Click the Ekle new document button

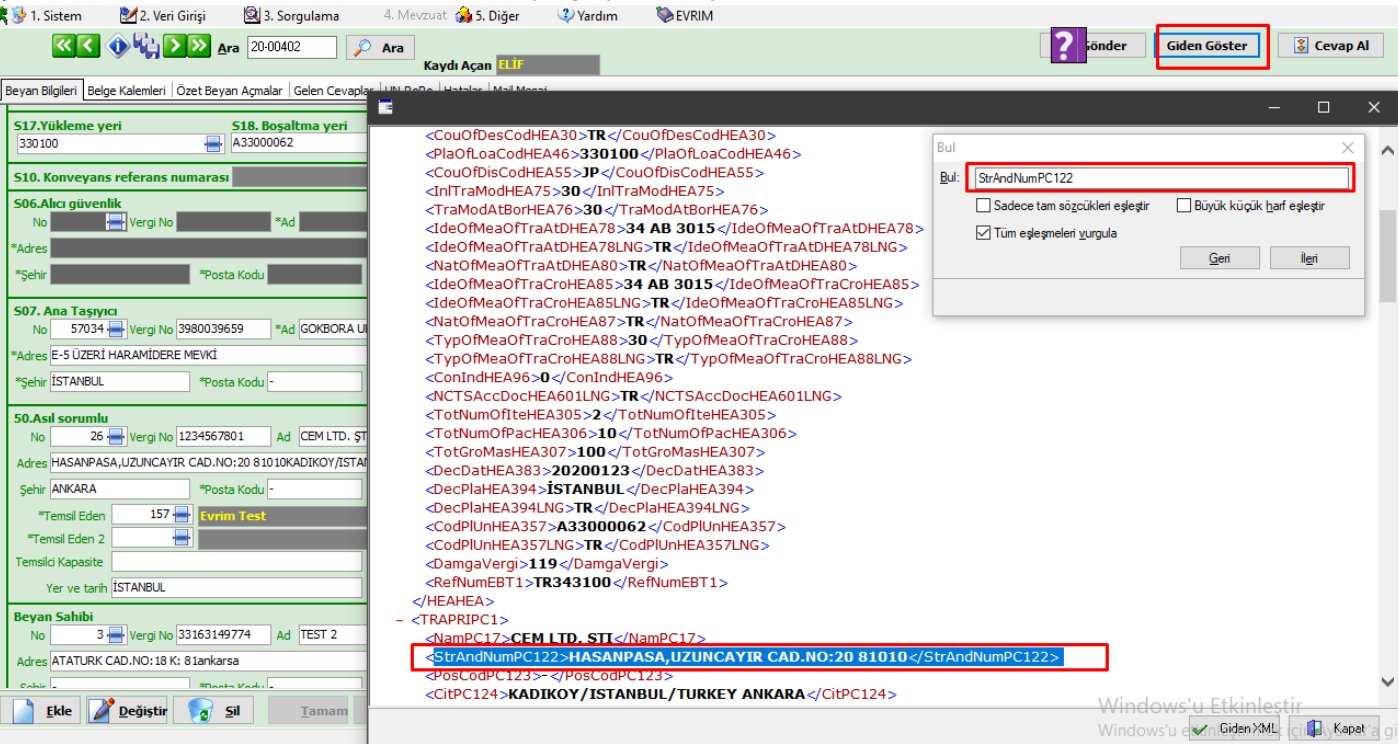(x=41, y=711)
